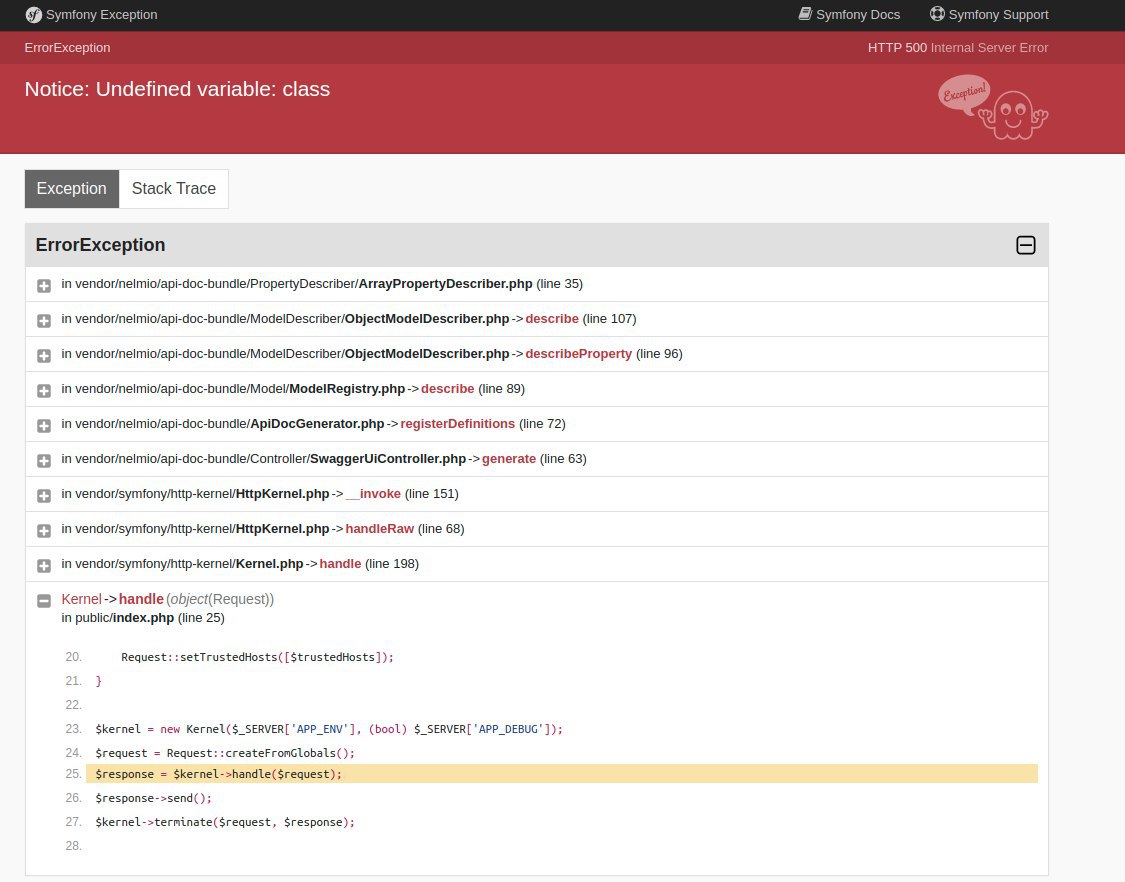Expand ObjectModelDescriber.php describe line 107 trace

(44, 321)
